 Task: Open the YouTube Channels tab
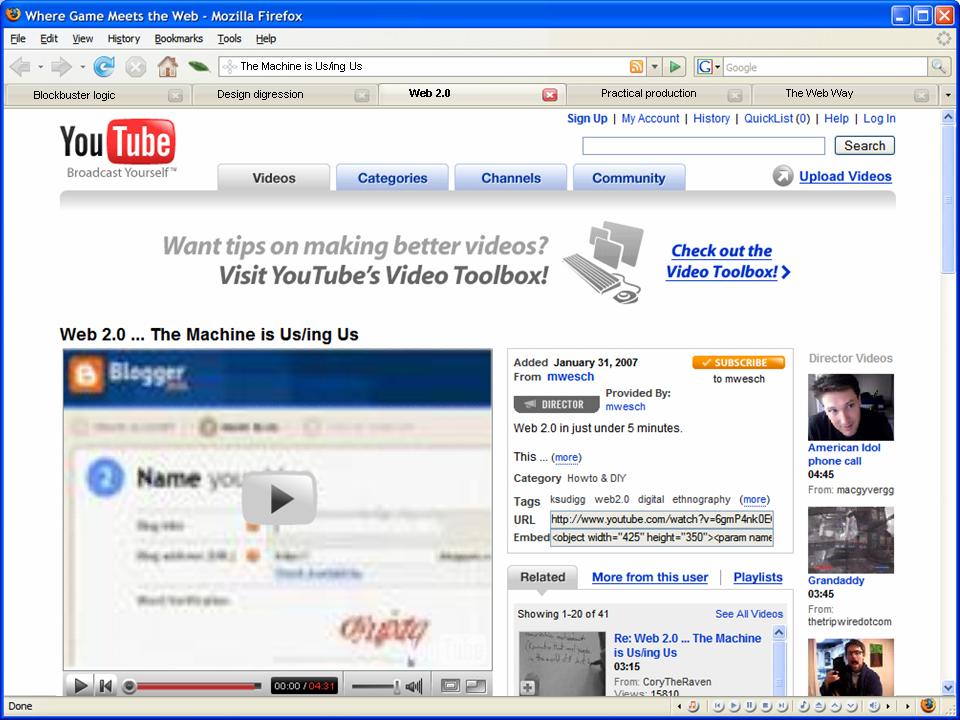(511, 178)
